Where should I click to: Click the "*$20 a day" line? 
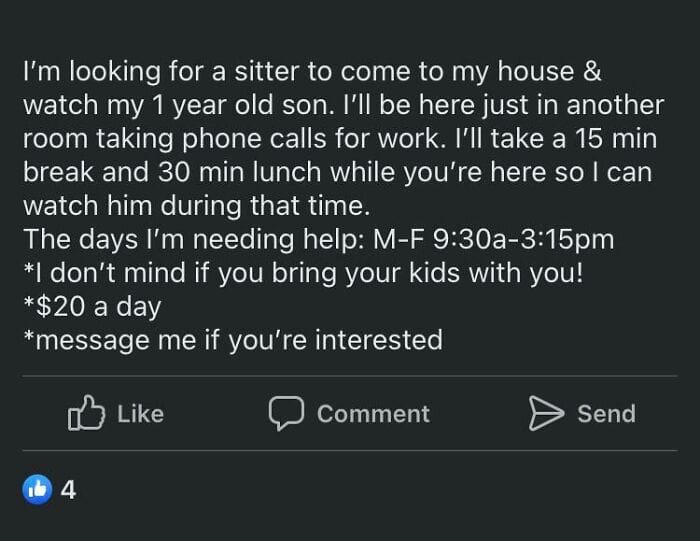click(92, 307)
